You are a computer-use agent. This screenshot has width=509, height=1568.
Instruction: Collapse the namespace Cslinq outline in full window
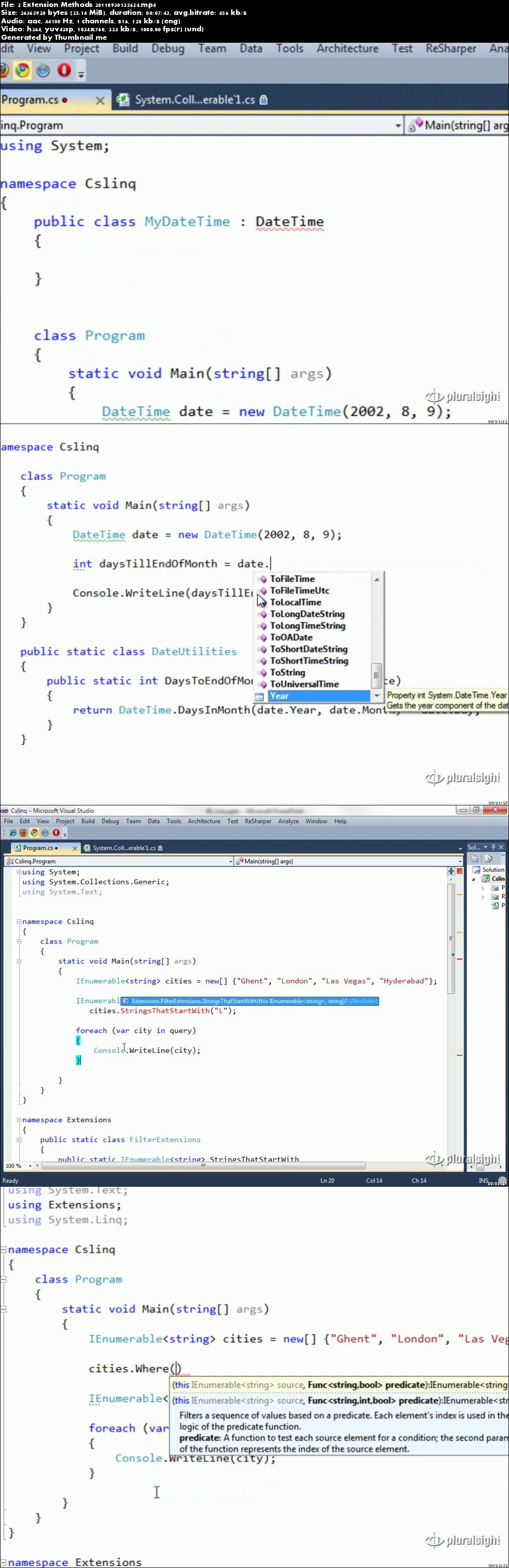point(19,922)
